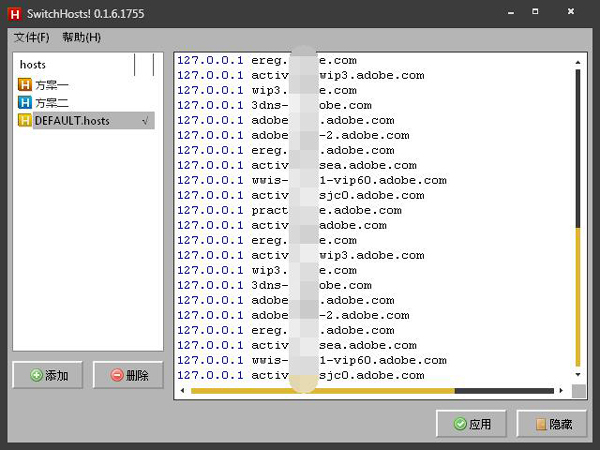Click the topmost ereg. line in editor
Image resolution: width=600 pixels, height=450 pixels.
pyautogui.click(x=266, y=60)
